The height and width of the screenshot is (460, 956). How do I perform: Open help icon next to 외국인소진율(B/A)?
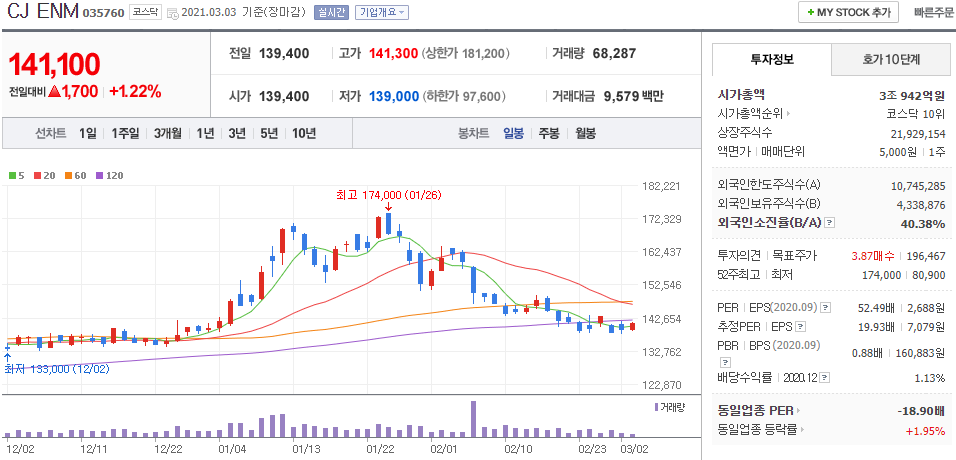830,223
